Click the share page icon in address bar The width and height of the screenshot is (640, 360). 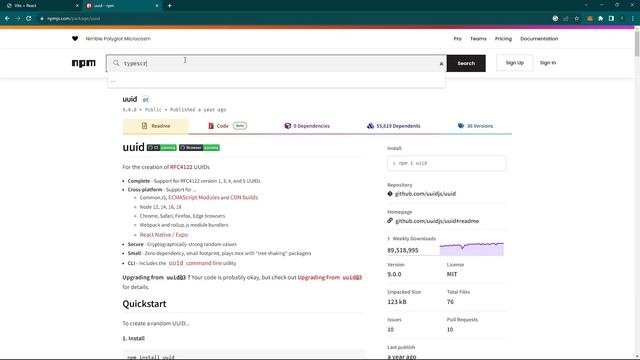(x=566, y=18)
